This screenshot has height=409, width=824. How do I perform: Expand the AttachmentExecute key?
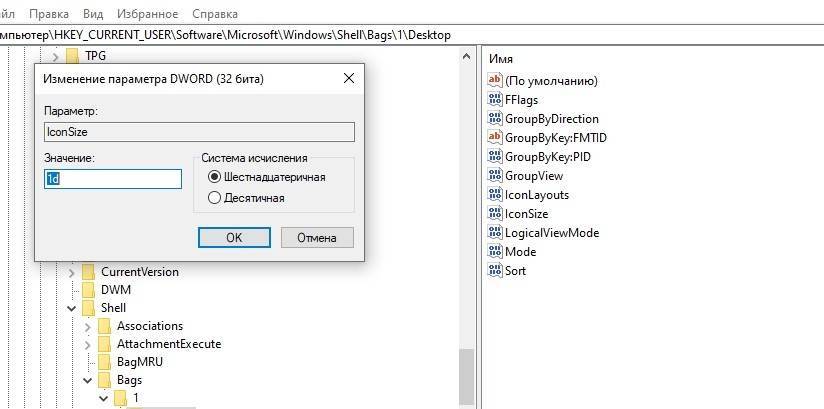[x=88, y=344]
